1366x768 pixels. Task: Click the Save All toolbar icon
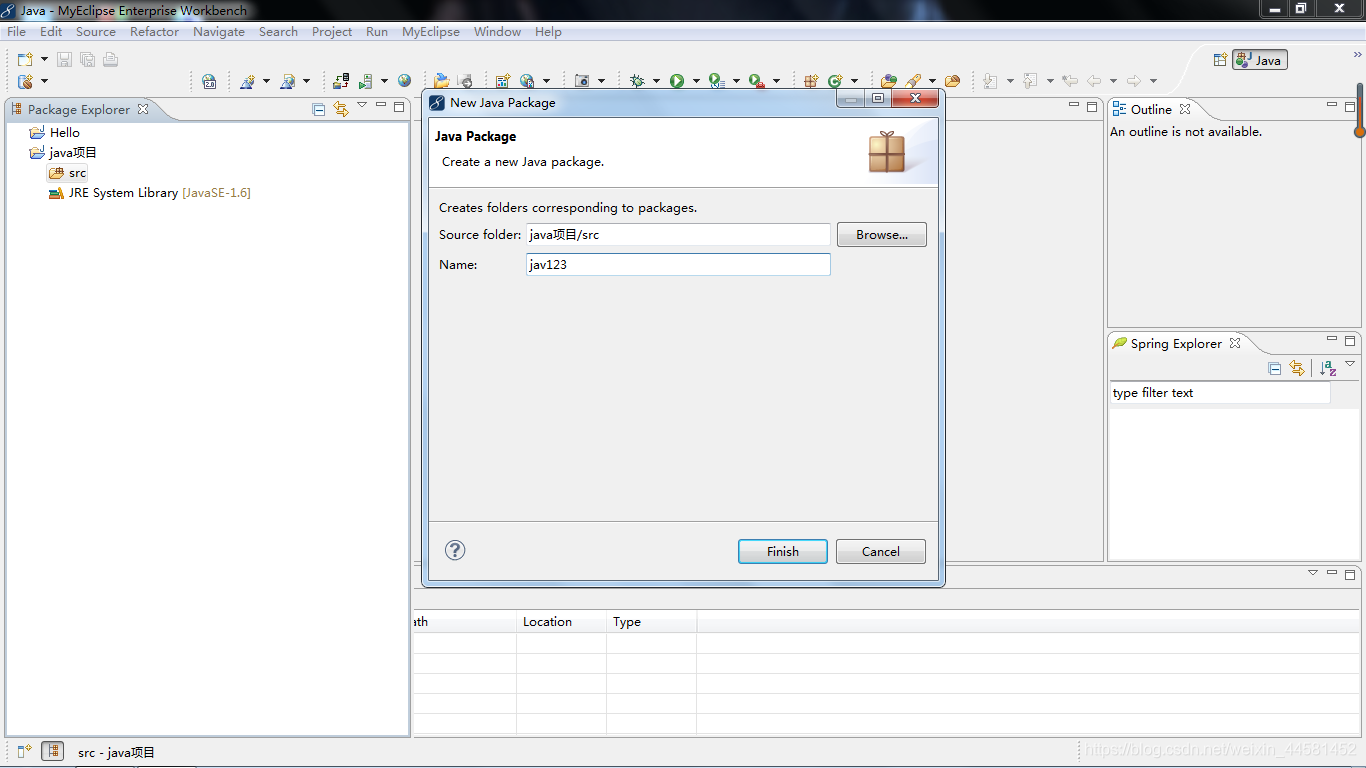(x=87, y=60)
